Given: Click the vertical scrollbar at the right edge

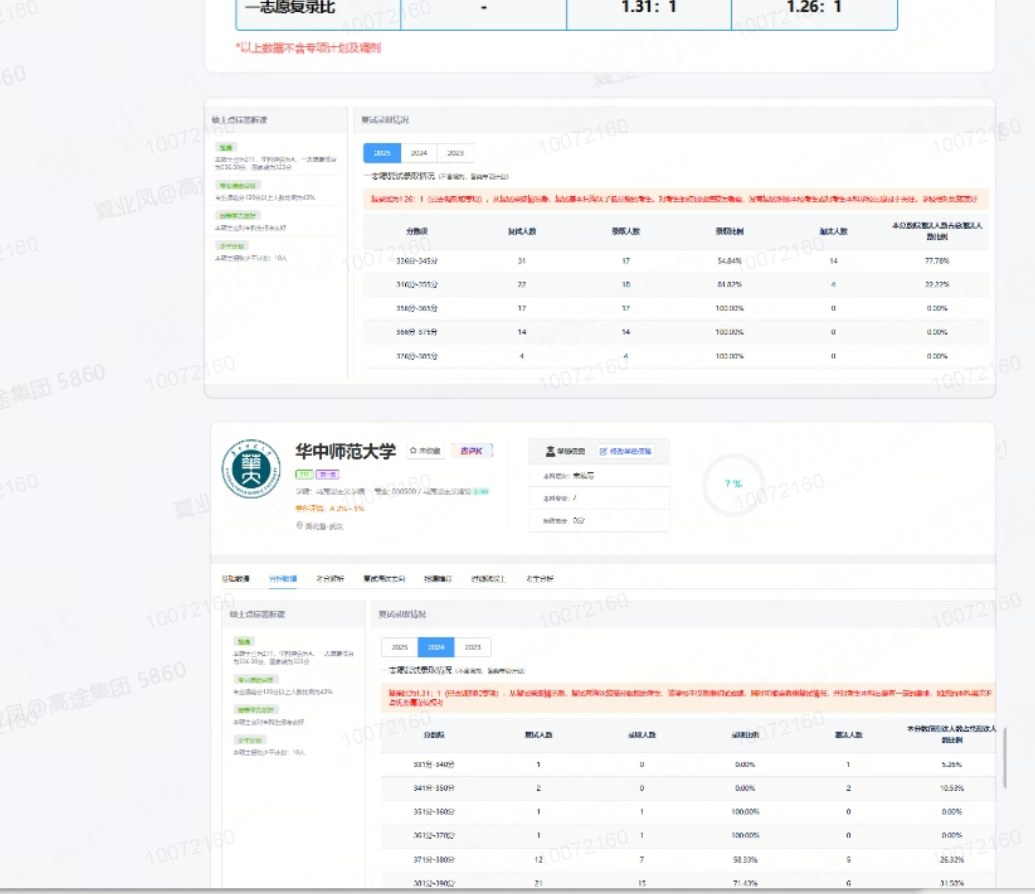Looking at the screenshot, I should [x=1005, y=758].
